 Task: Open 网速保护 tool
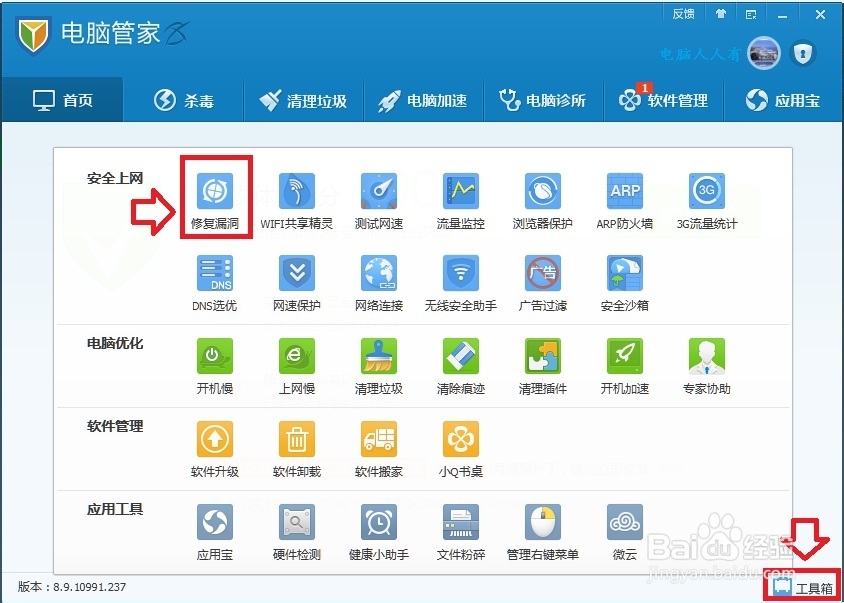click(297, 283)
